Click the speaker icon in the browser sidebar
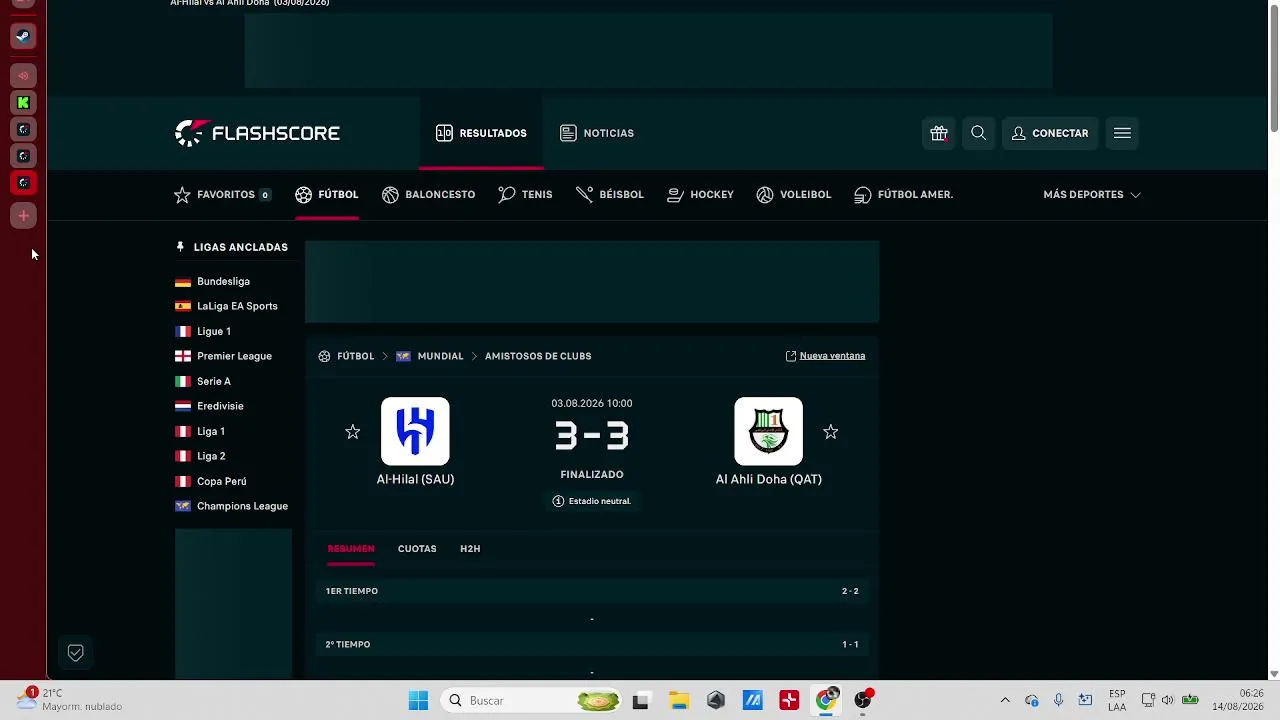The image size is (1280, 720). click(x=23, y=75)
